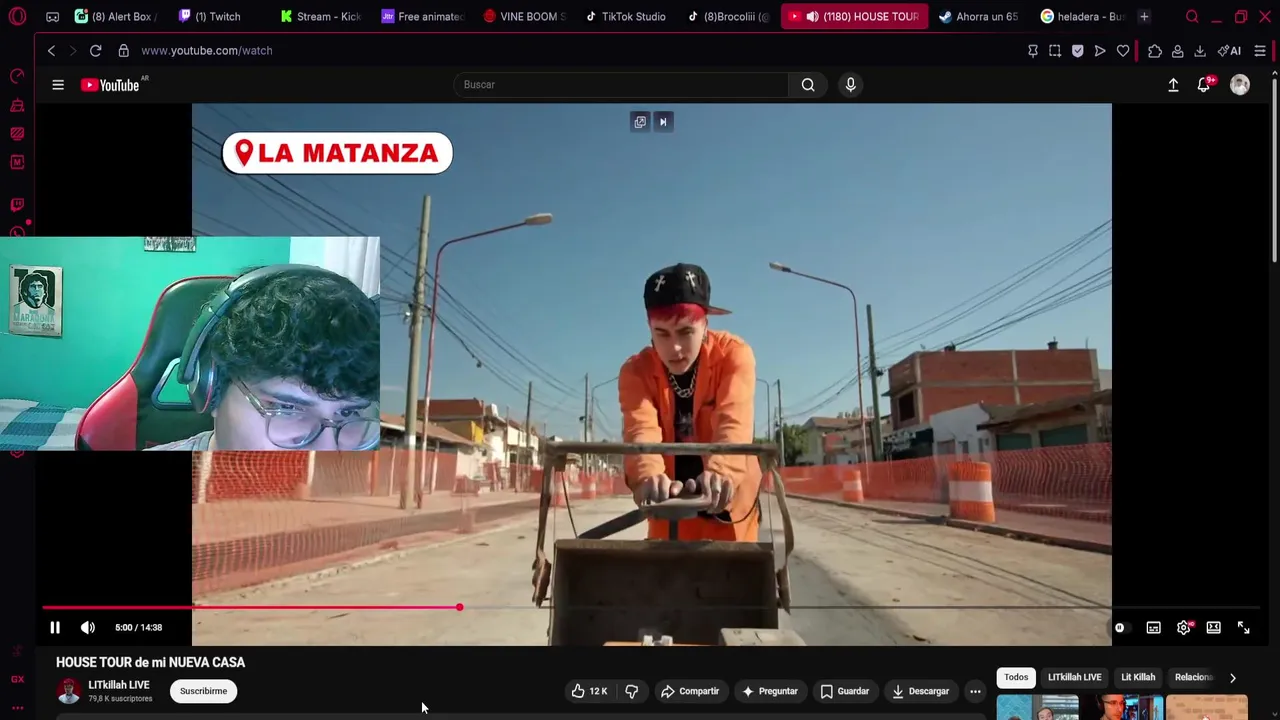Open the LITkillah LIVE channel name
Viewport: 1280px width, 720px height.
pos(119,685)
